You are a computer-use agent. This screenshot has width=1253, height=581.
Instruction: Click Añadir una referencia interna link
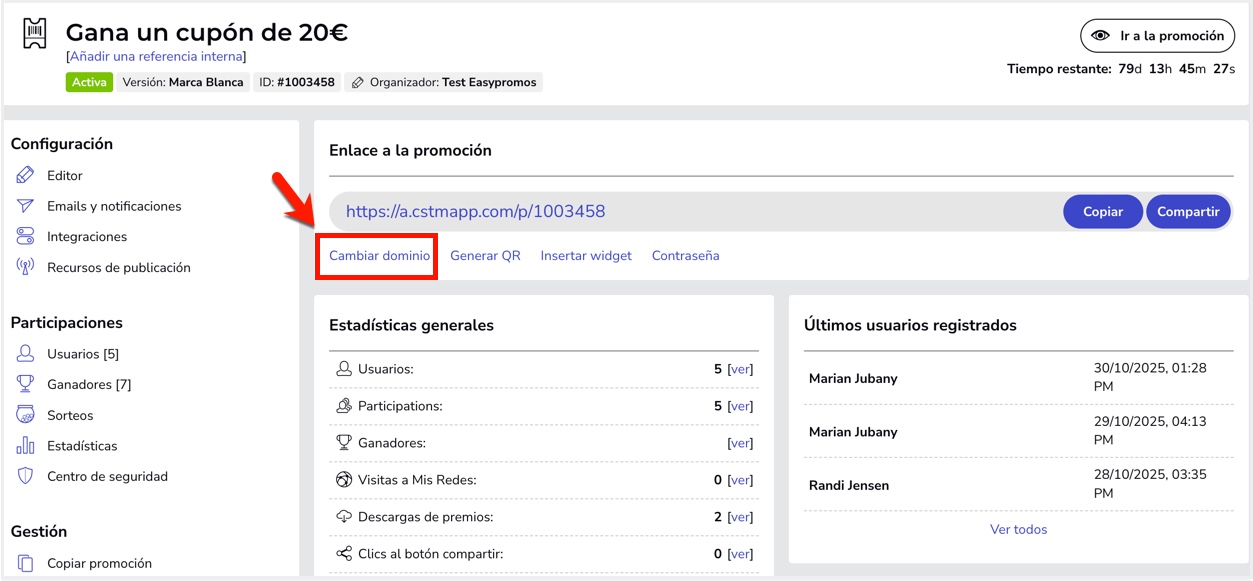tap(156, 57)
